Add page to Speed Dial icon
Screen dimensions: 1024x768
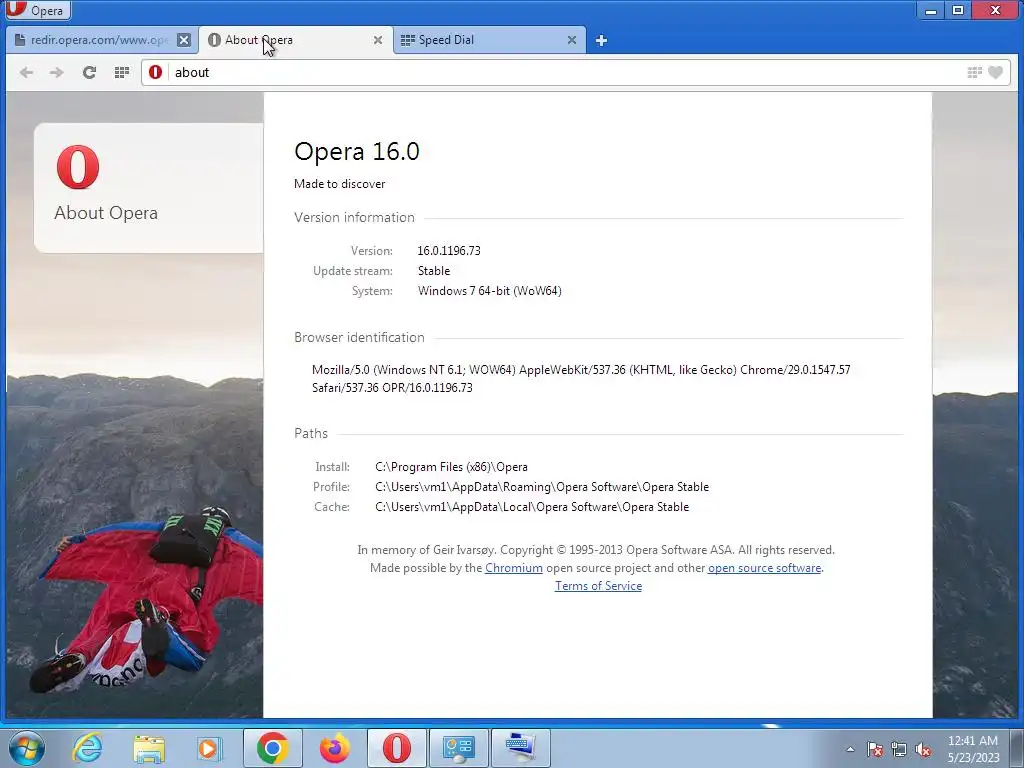(x=974, y=72)
